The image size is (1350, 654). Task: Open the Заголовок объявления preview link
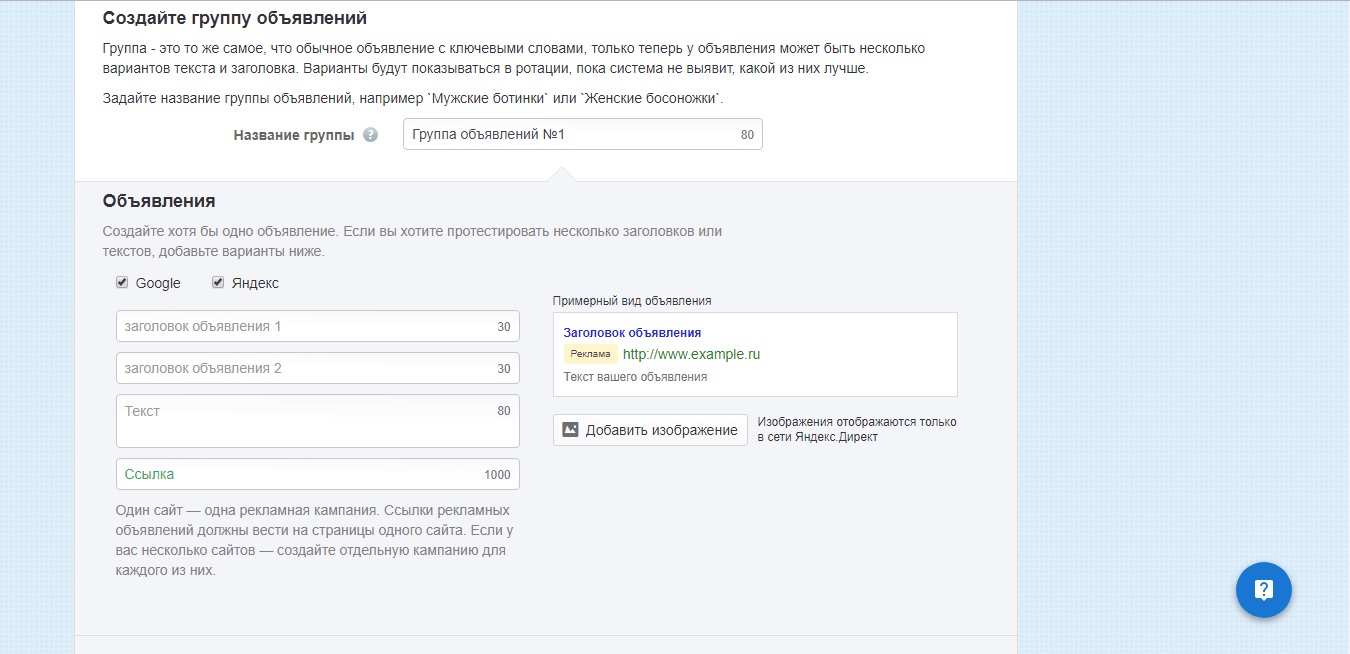[x=632, y=332]
